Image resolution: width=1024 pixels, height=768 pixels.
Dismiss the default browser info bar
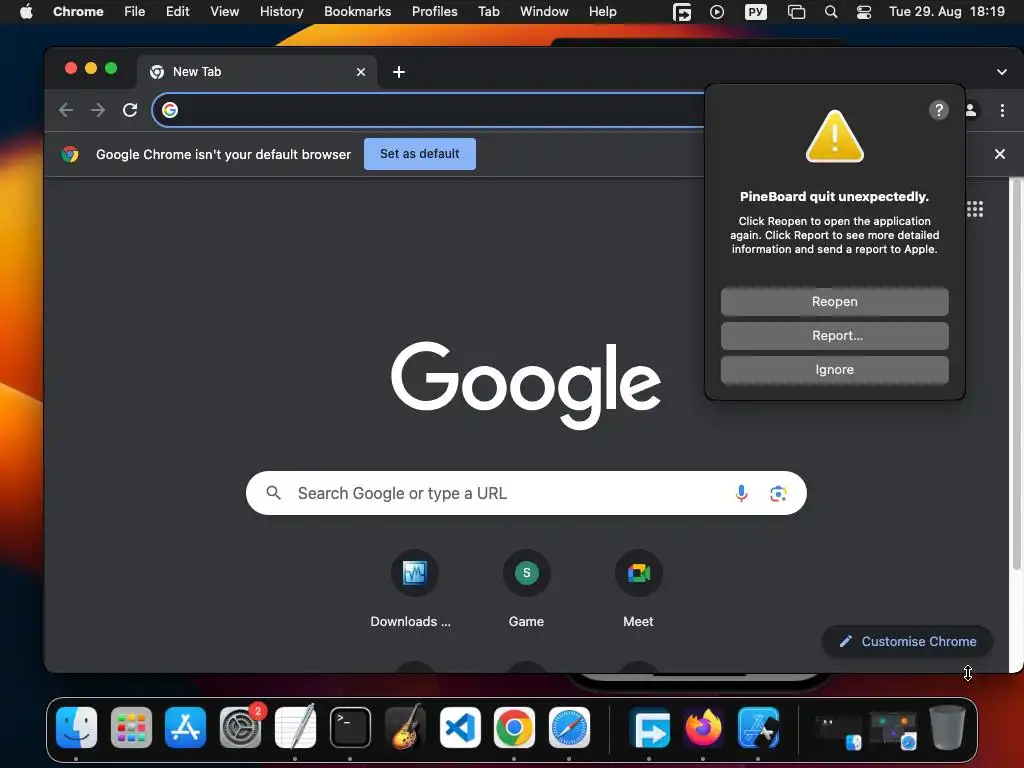(x=1000, y=154)
